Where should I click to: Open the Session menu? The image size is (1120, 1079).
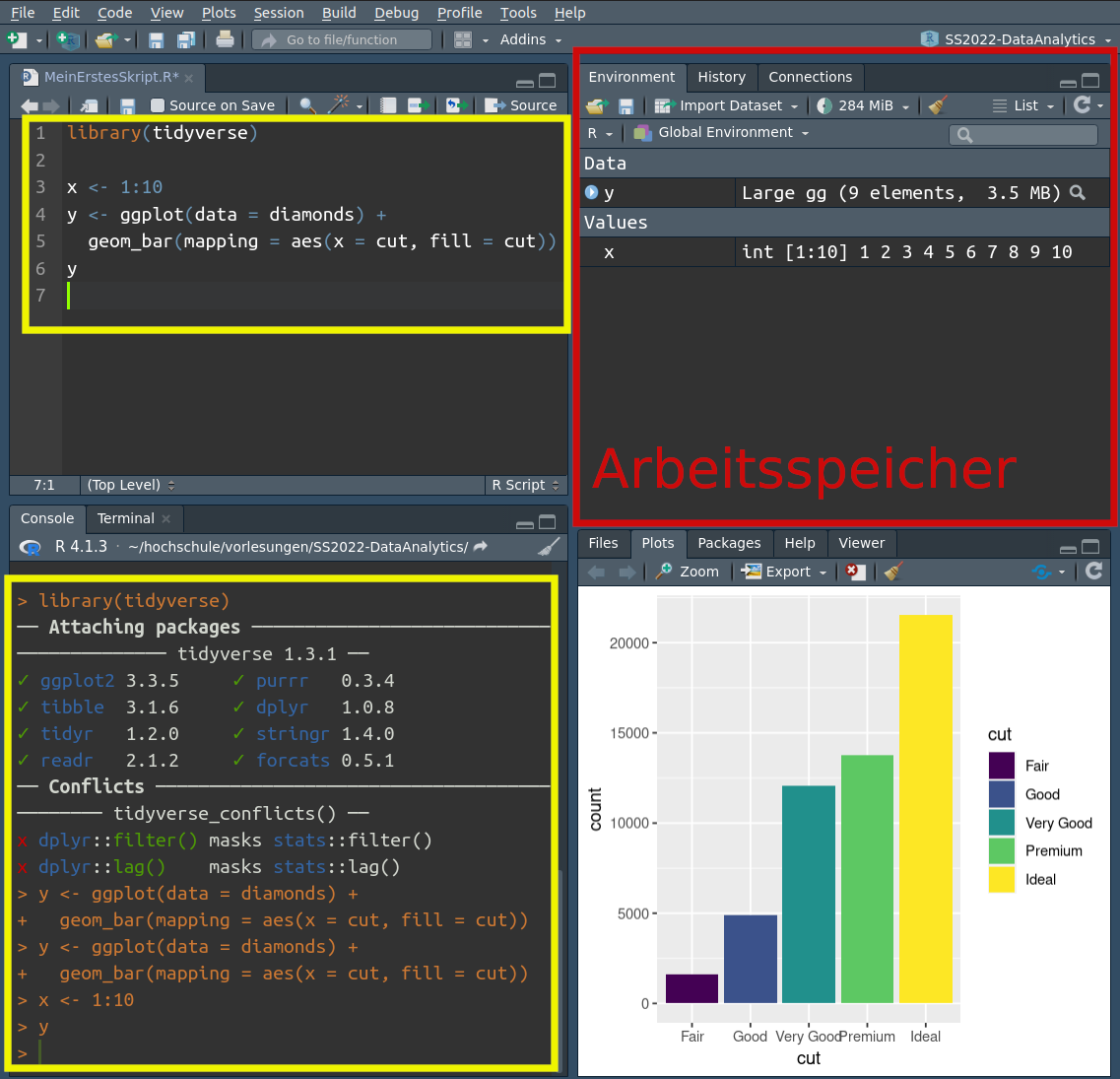[x=279, y=13]
